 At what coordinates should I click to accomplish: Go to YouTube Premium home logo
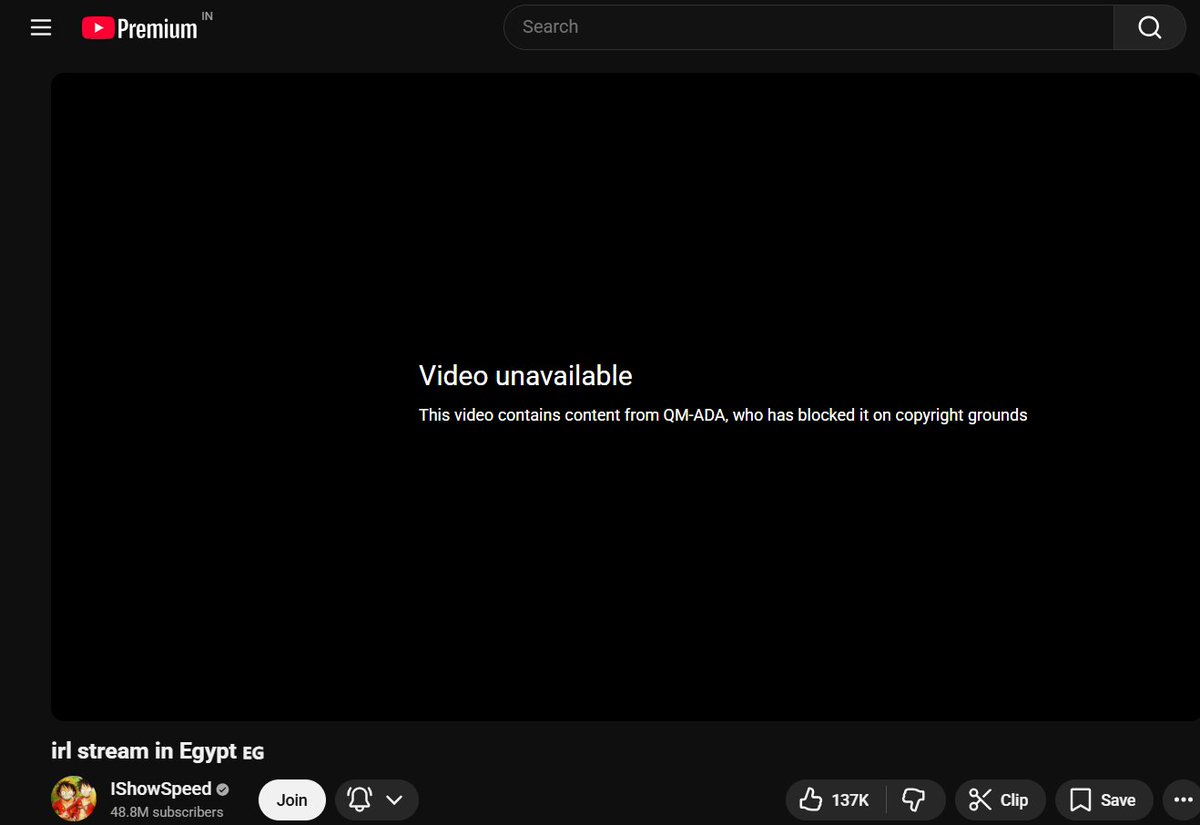point(140,28)
